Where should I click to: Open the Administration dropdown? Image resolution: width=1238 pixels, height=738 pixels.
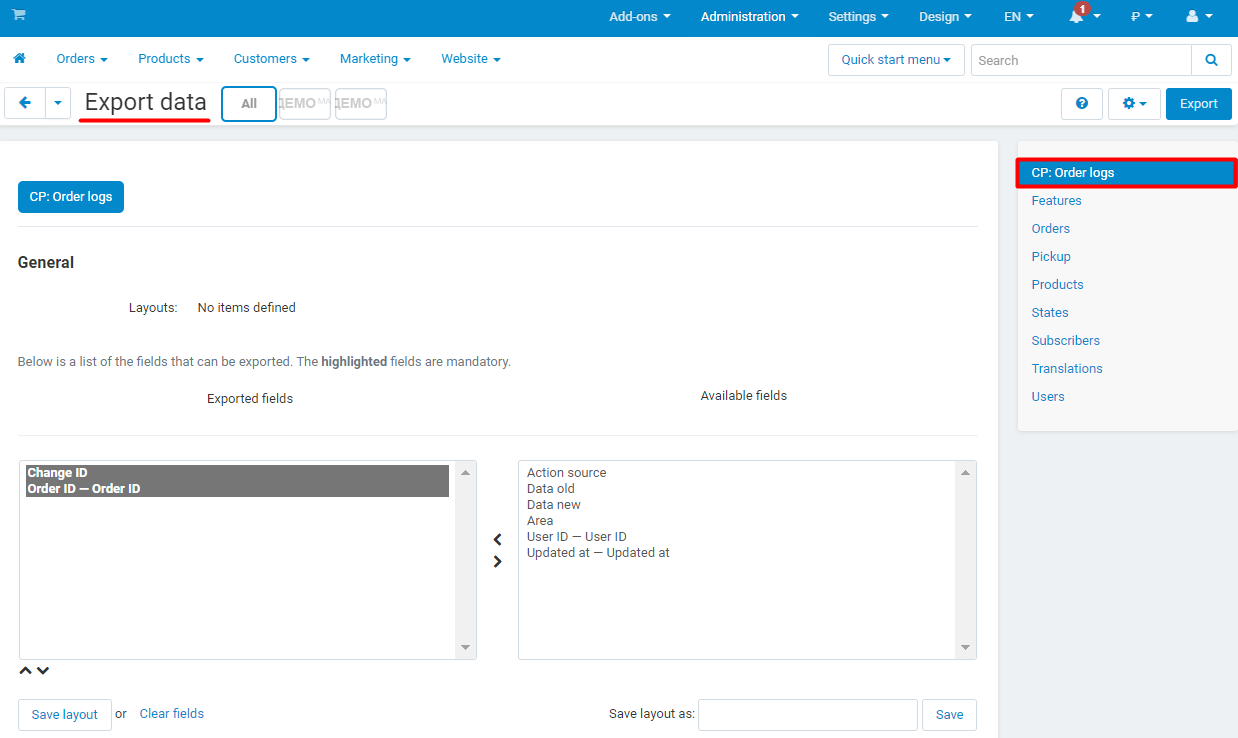(x=750, y=16)
